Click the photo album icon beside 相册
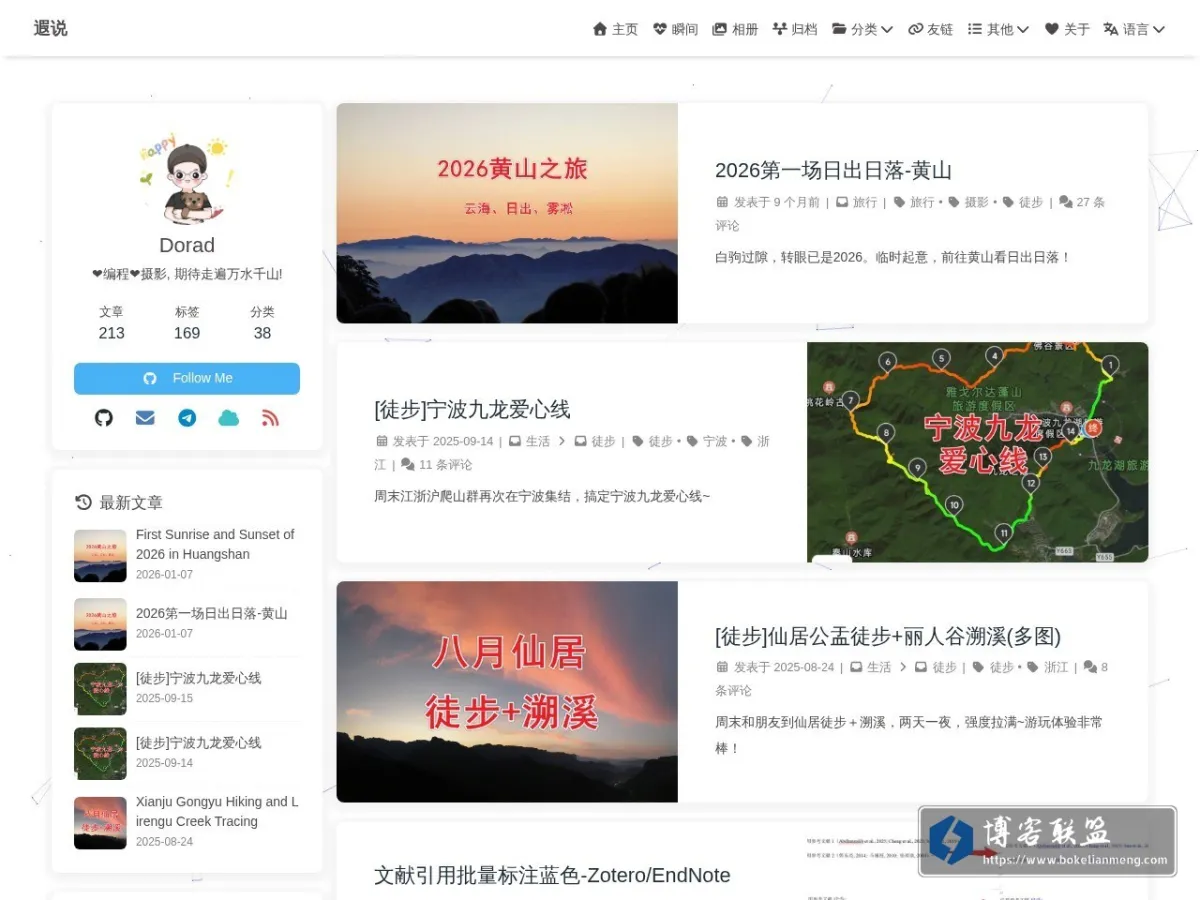 (x=719, y=29)
